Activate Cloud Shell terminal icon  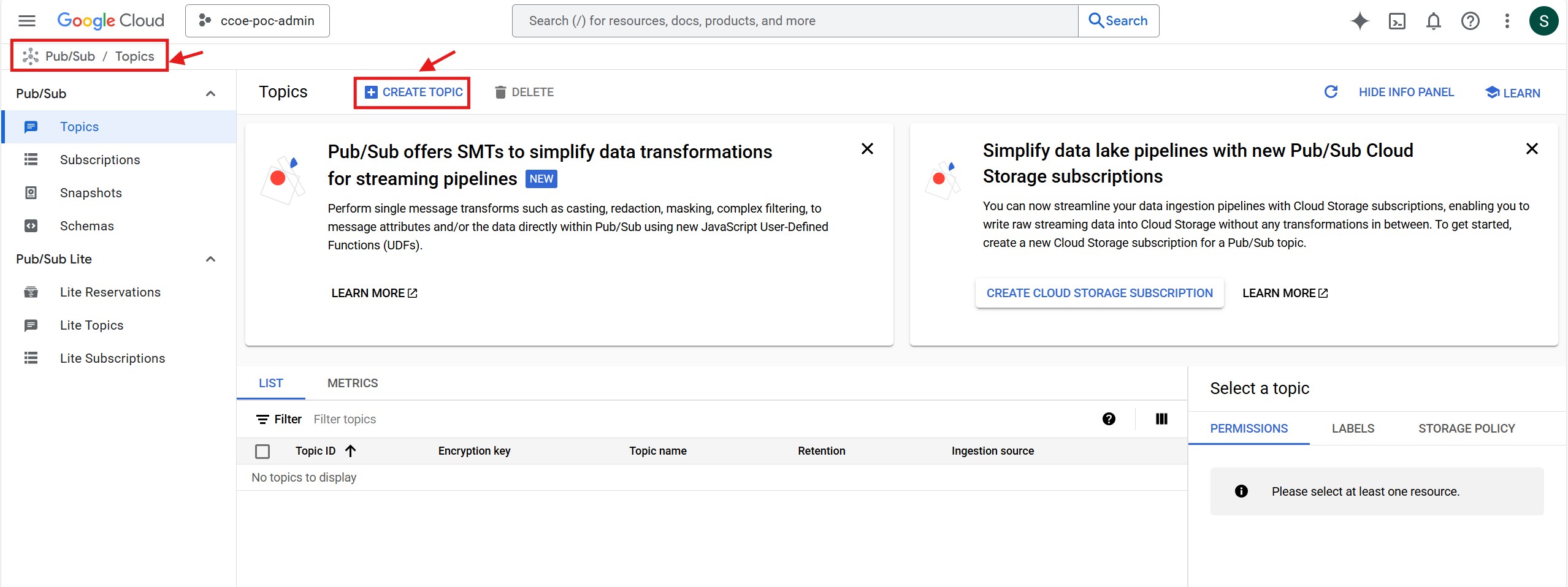coord(1396,21)
